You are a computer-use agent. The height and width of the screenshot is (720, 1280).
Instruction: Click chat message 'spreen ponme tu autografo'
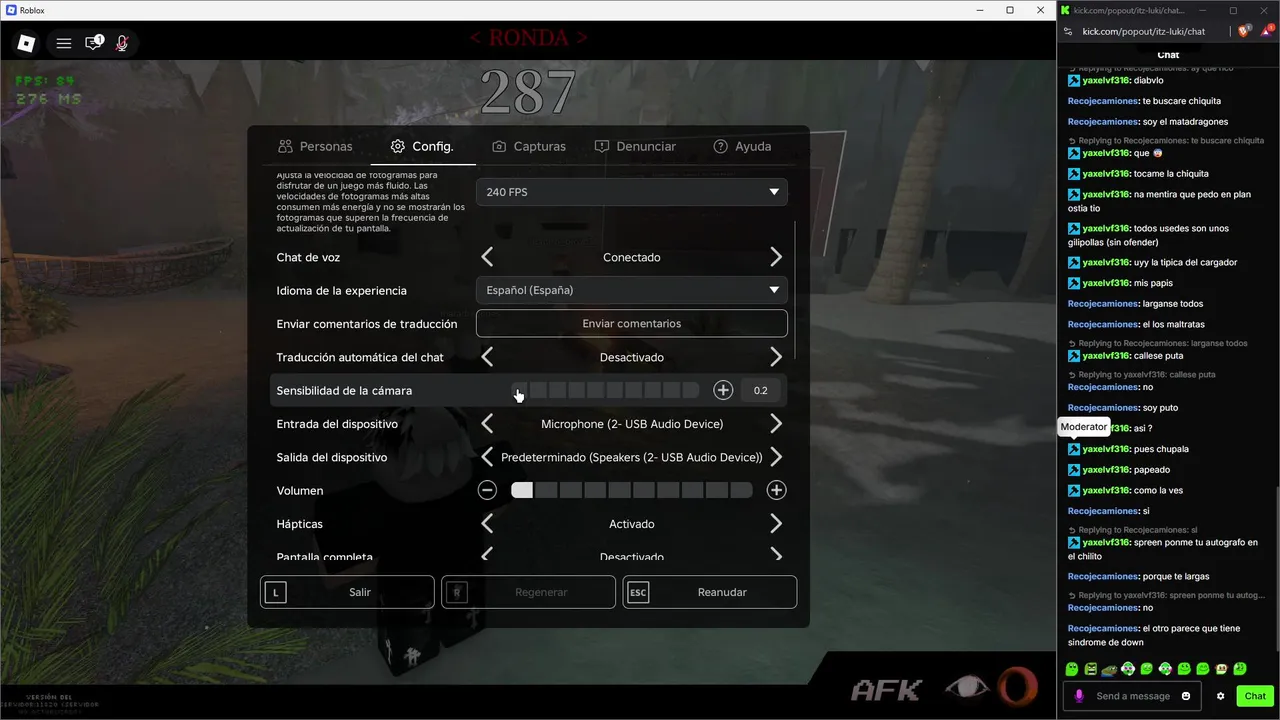(x=1163, y=549)
